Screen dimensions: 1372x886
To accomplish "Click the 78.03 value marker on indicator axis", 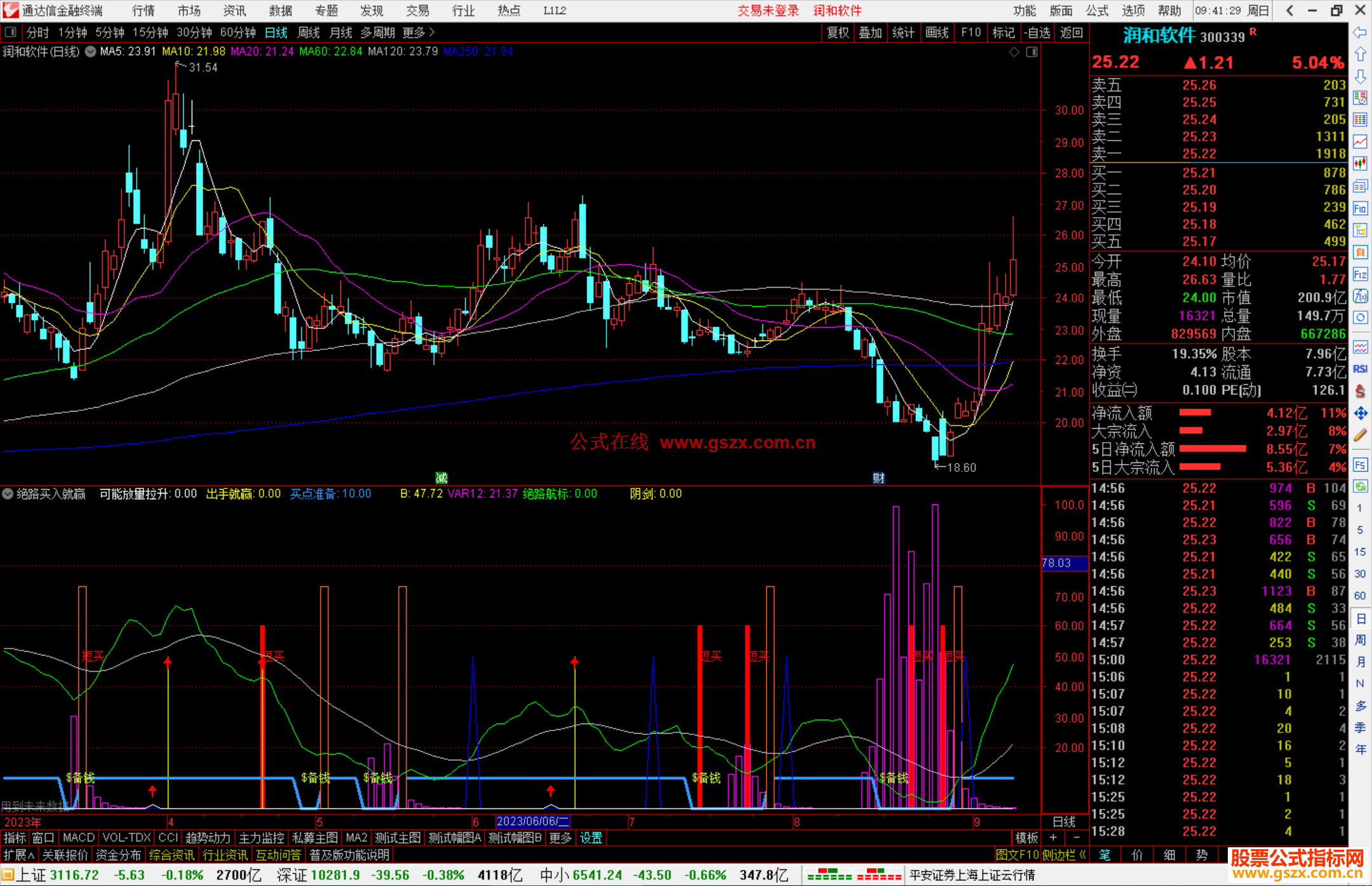I will (x=1065, y=563).
